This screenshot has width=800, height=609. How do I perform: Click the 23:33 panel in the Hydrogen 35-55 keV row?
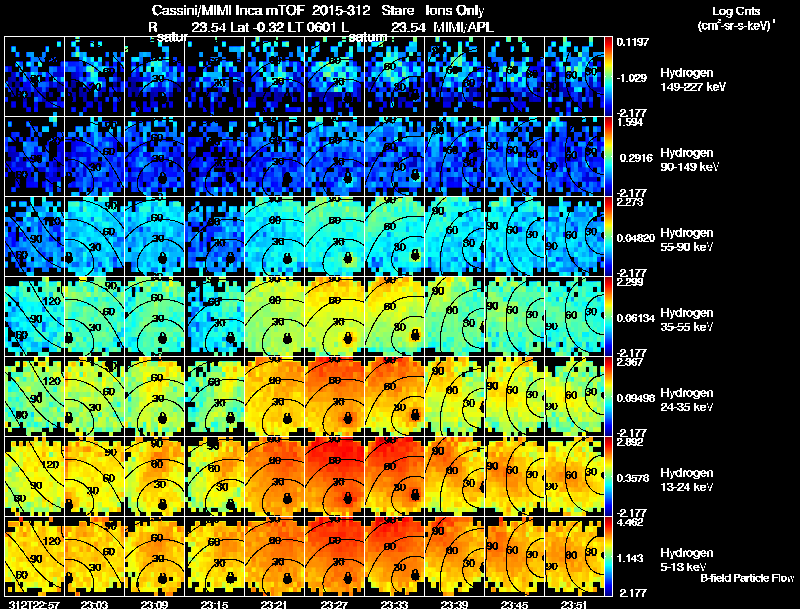pyautogui.click(x=394, y=316)
